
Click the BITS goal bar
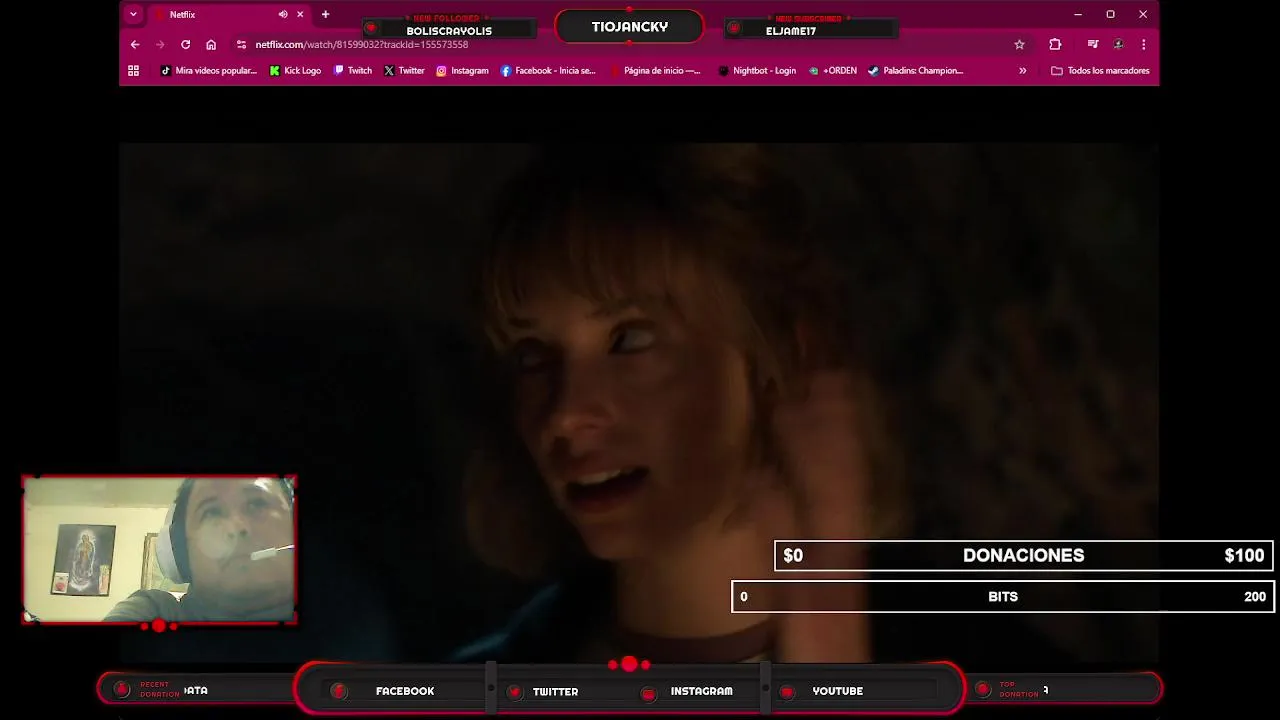point(1003,596)
